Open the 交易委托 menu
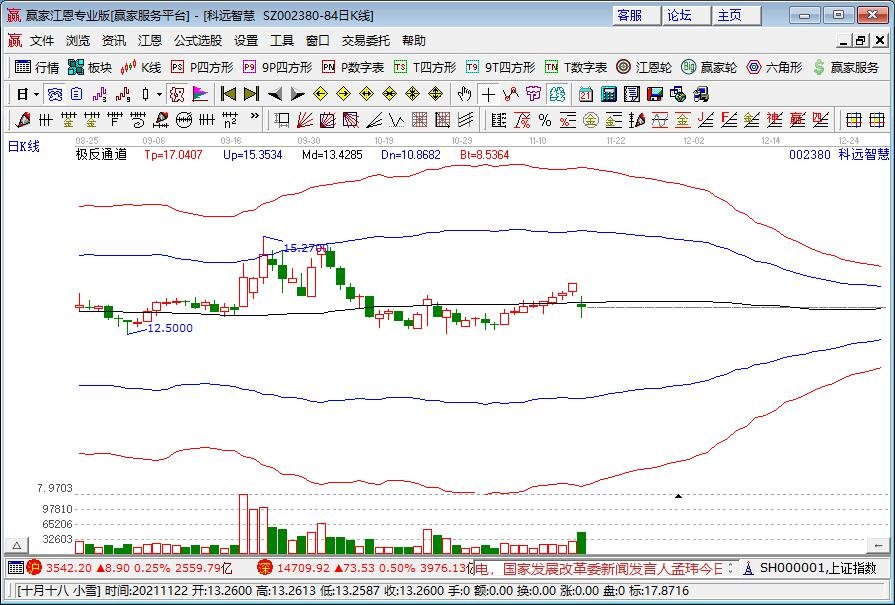 click(x=365, y=41)
